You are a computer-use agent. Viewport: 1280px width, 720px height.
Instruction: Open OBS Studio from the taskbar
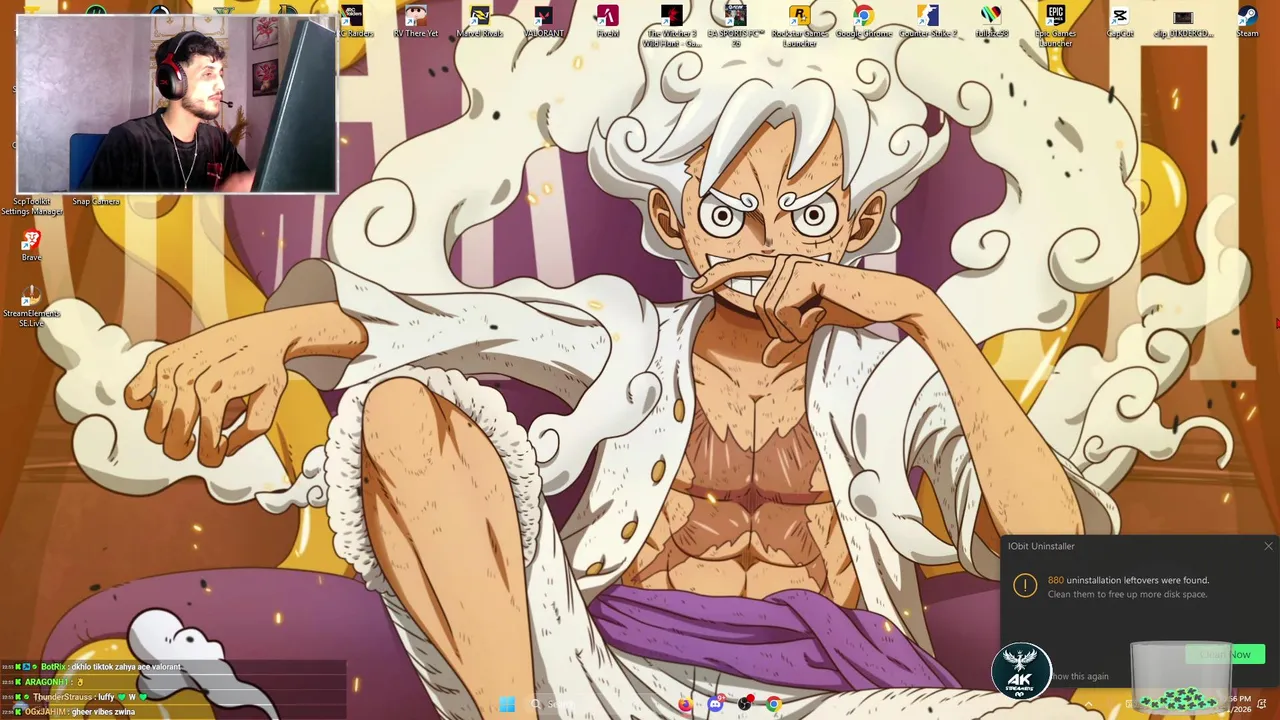pos(745,705)
